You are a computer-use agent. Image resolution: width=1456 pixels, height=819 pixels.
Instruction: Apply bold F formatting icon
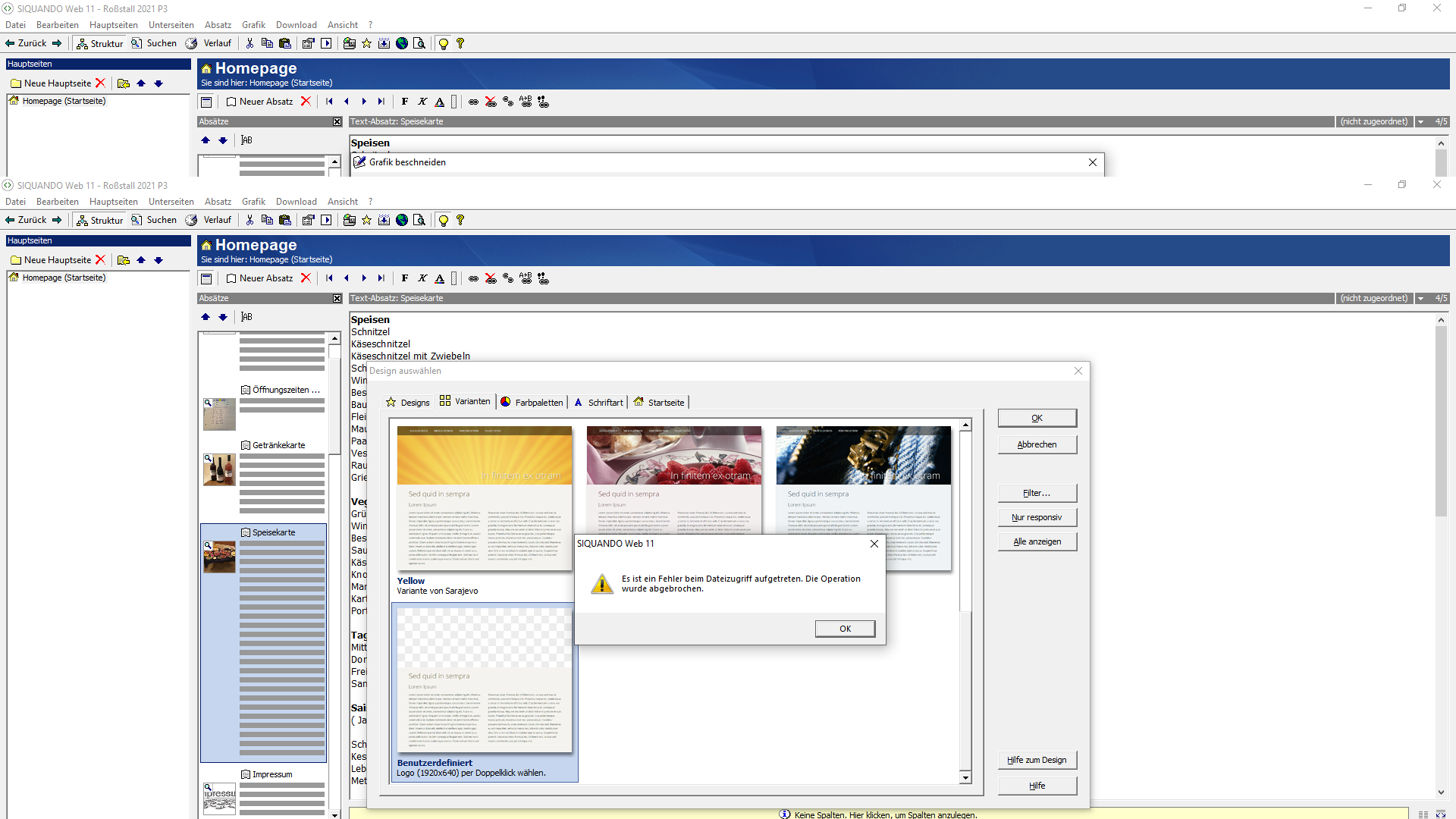[405, 278]
